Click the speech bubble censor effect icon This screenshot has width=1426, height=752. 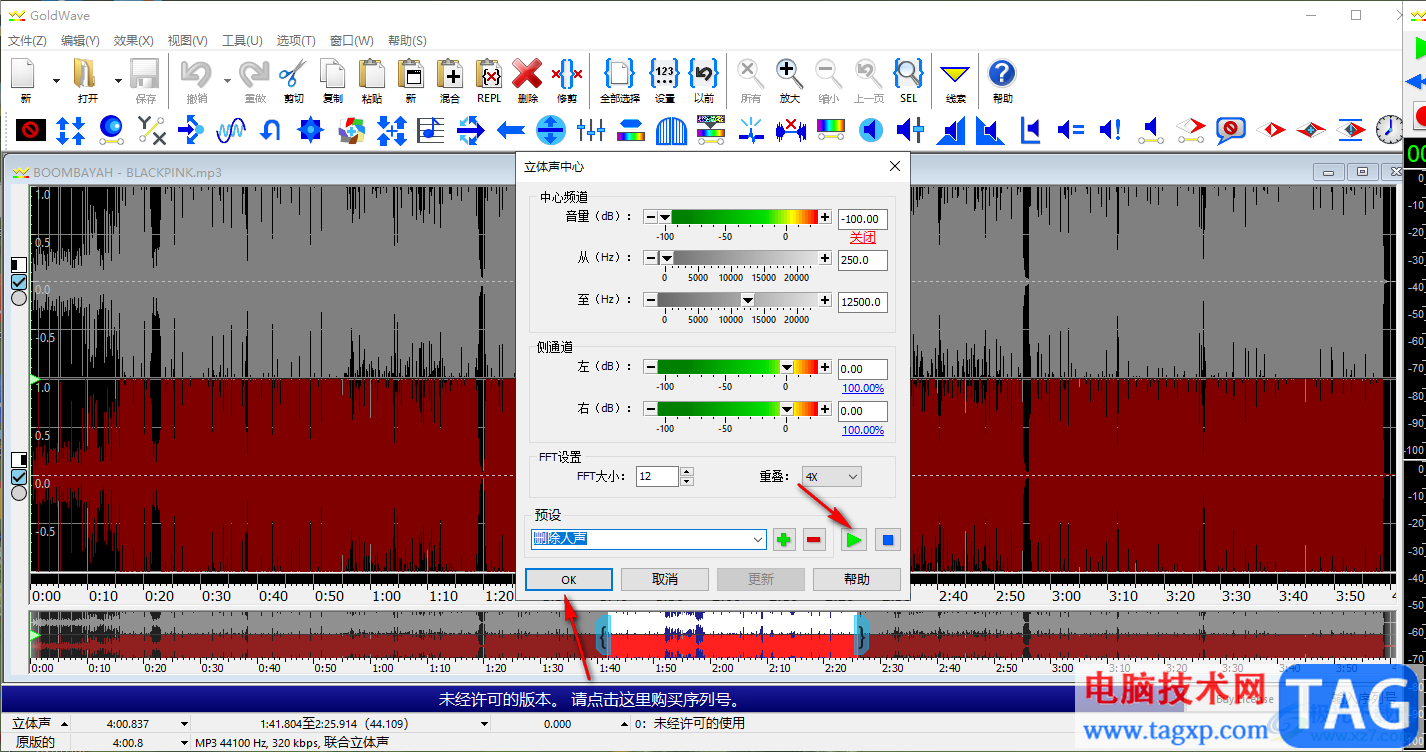(x=1230, y=129)
